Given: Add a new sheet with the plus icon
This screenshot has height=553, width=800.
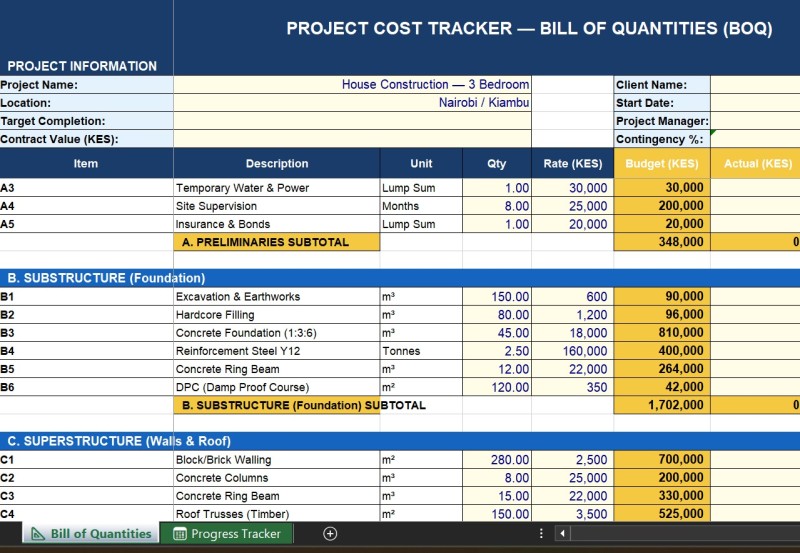Looking at the screenshot, I should 330,534.
